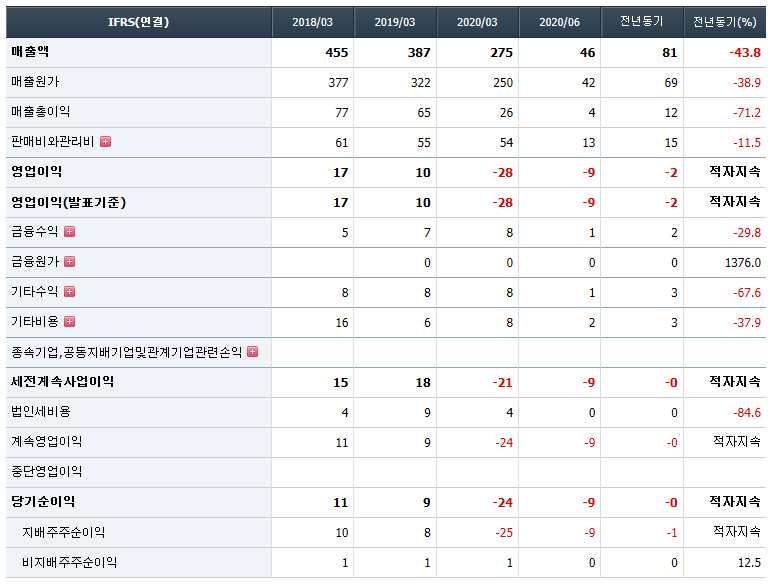Click 계속영업이익 2020/03 value -24
Viewport: 774px width, 585px height.
click(504, 443)
